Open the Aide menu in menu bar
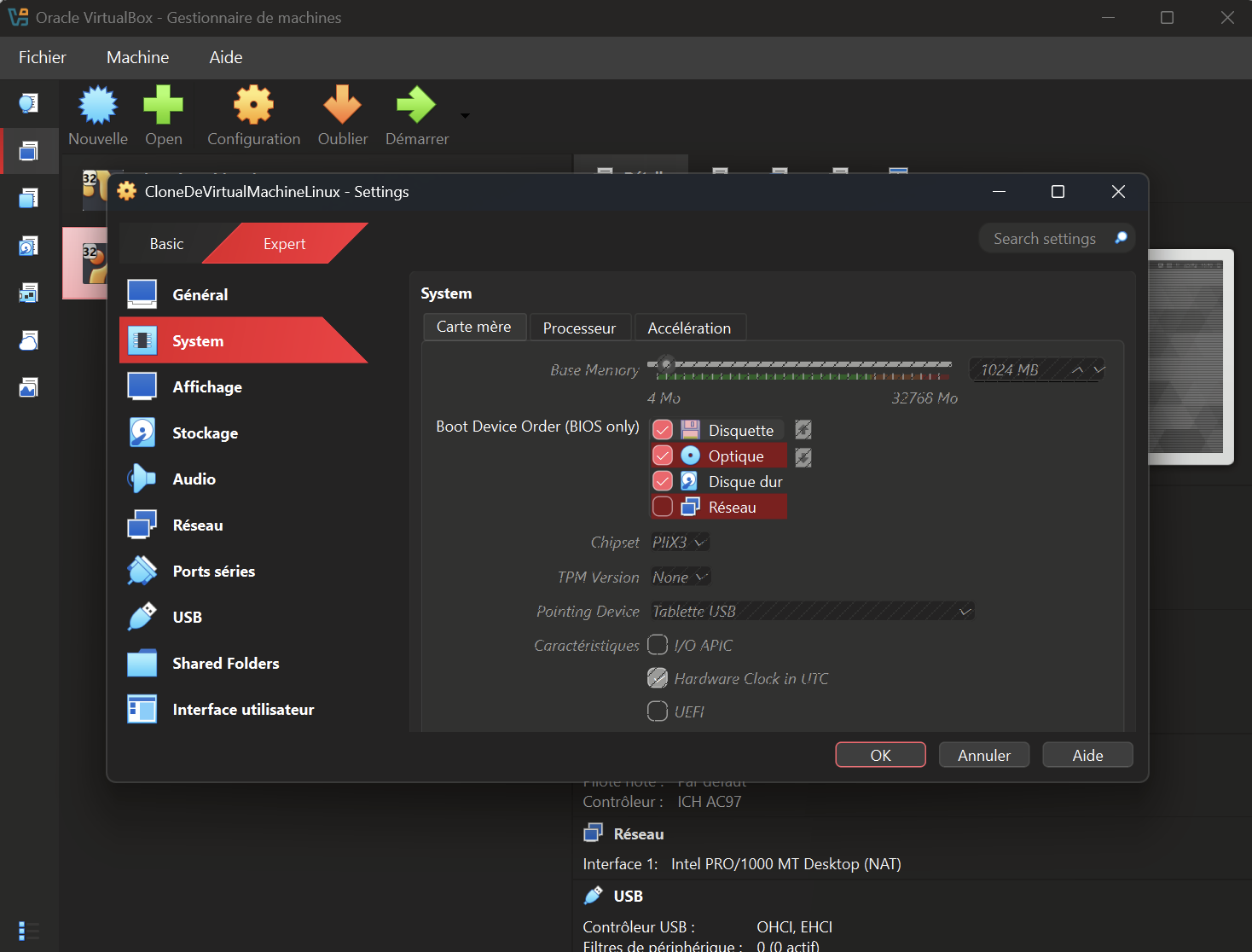 [x=226, y=57]
